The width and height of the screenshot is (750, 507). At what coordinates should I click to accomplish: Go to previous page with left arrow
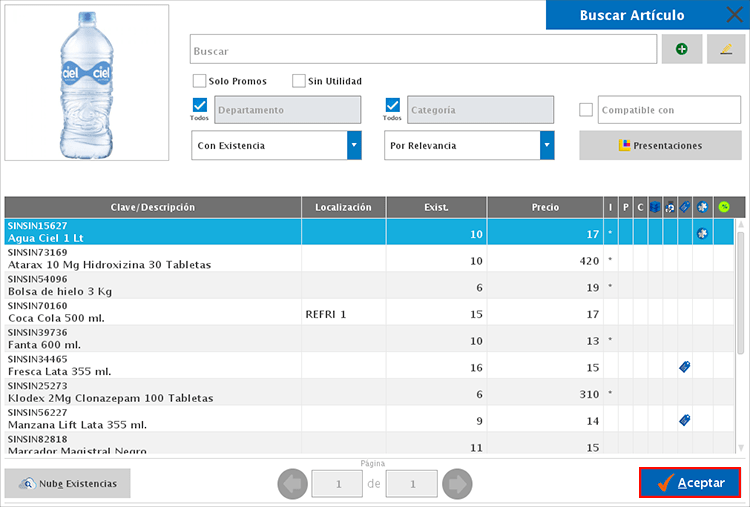292,484
